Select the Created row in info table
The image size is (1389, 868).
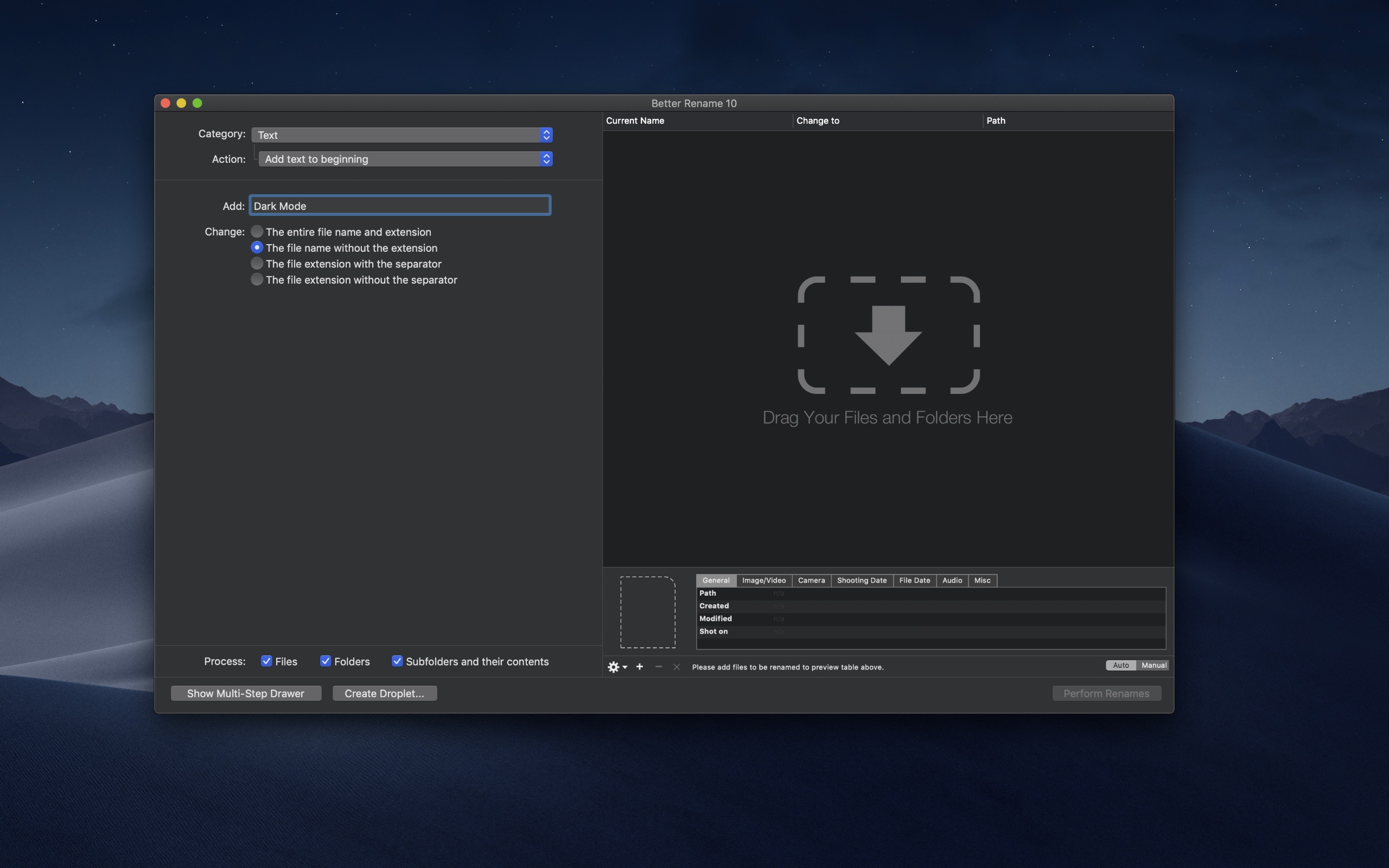click(931, 605)
